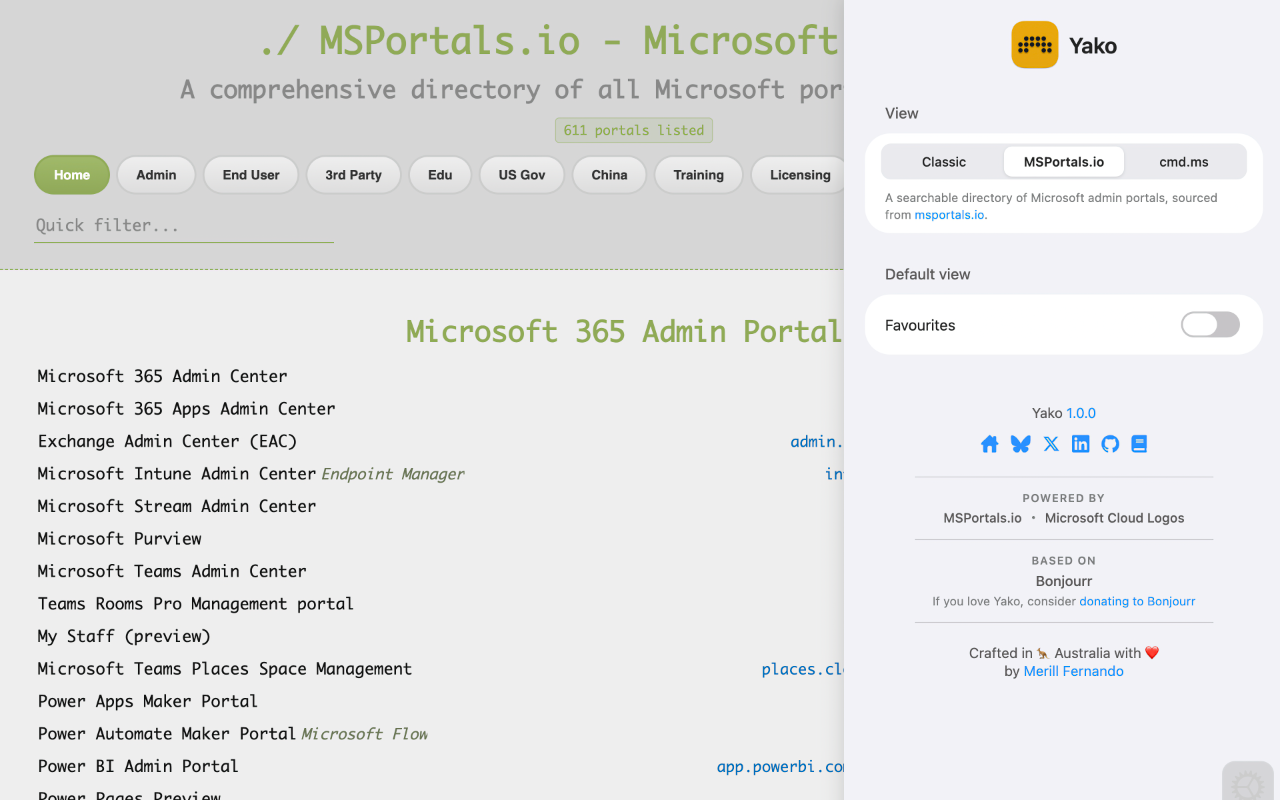Open Microsoft Teams Admin Center entry
The width and height of the screenshot is (1280, 800).
172,571
